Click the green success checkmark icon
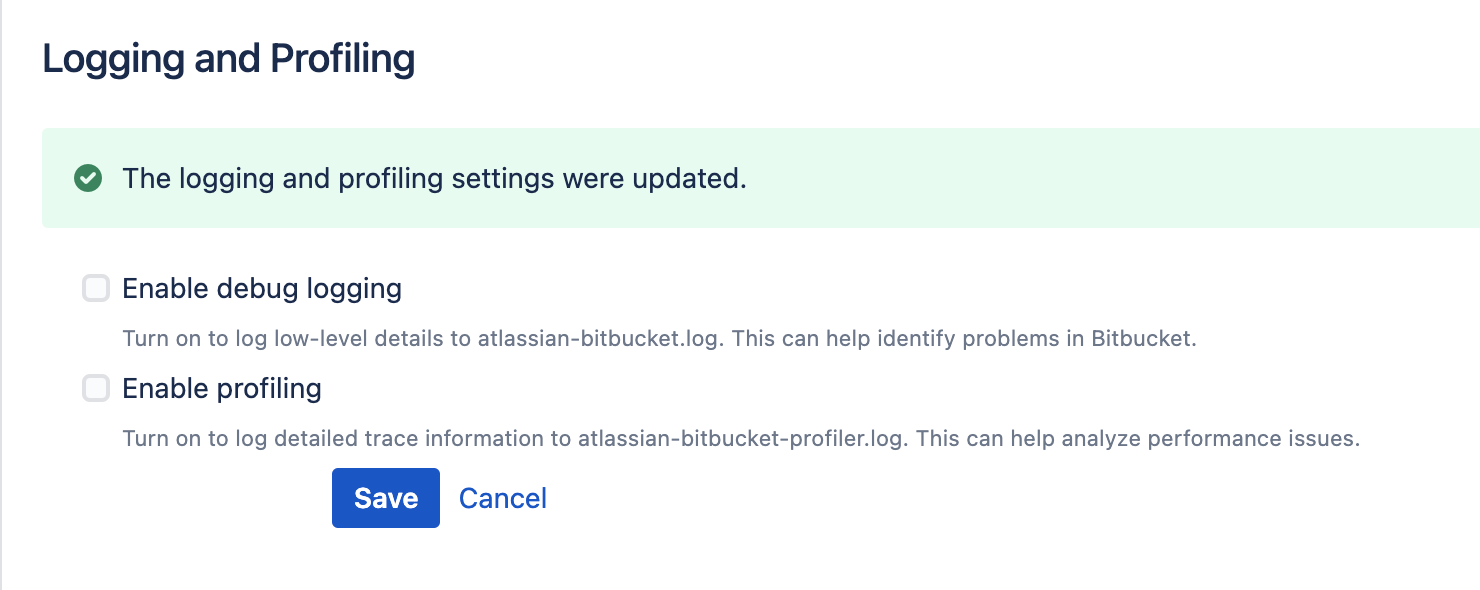The height and width of the screenshot is (590, 1480). click(88, 179)
